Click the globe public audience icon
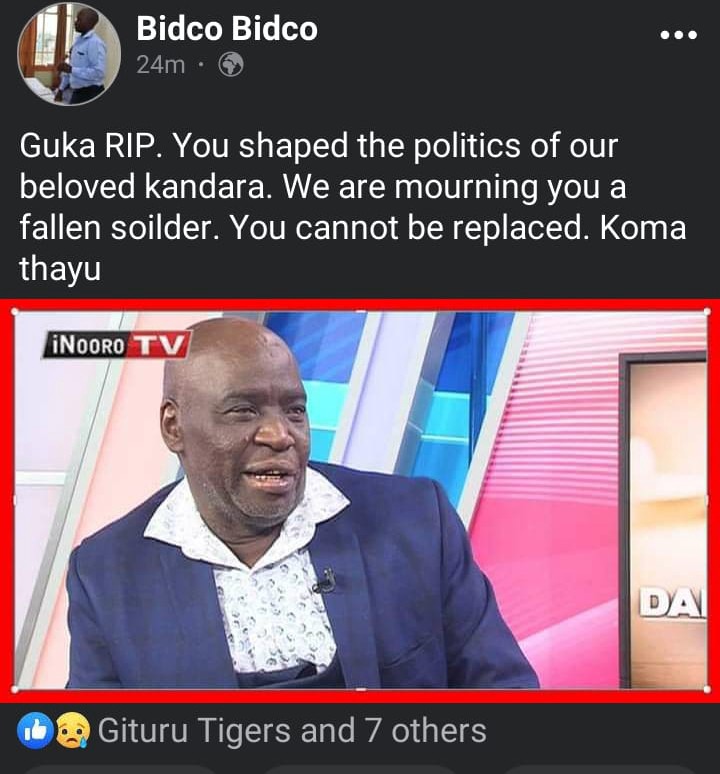 point(231,65)
